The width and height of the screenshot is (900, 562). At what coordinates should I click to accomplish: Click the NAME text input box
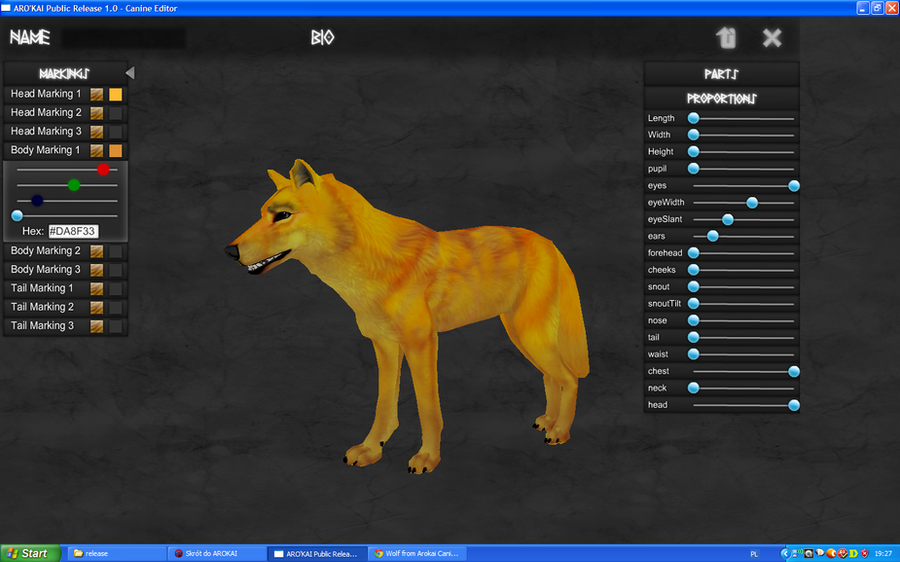[x=123, y=38]
